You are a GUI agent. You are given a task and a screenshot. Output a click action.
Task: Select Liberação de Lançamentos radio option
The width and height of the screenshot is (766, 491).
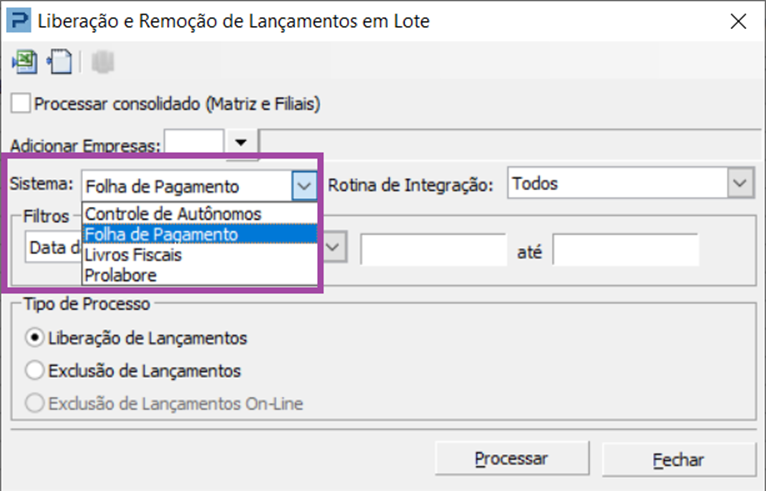coord(35,338)
